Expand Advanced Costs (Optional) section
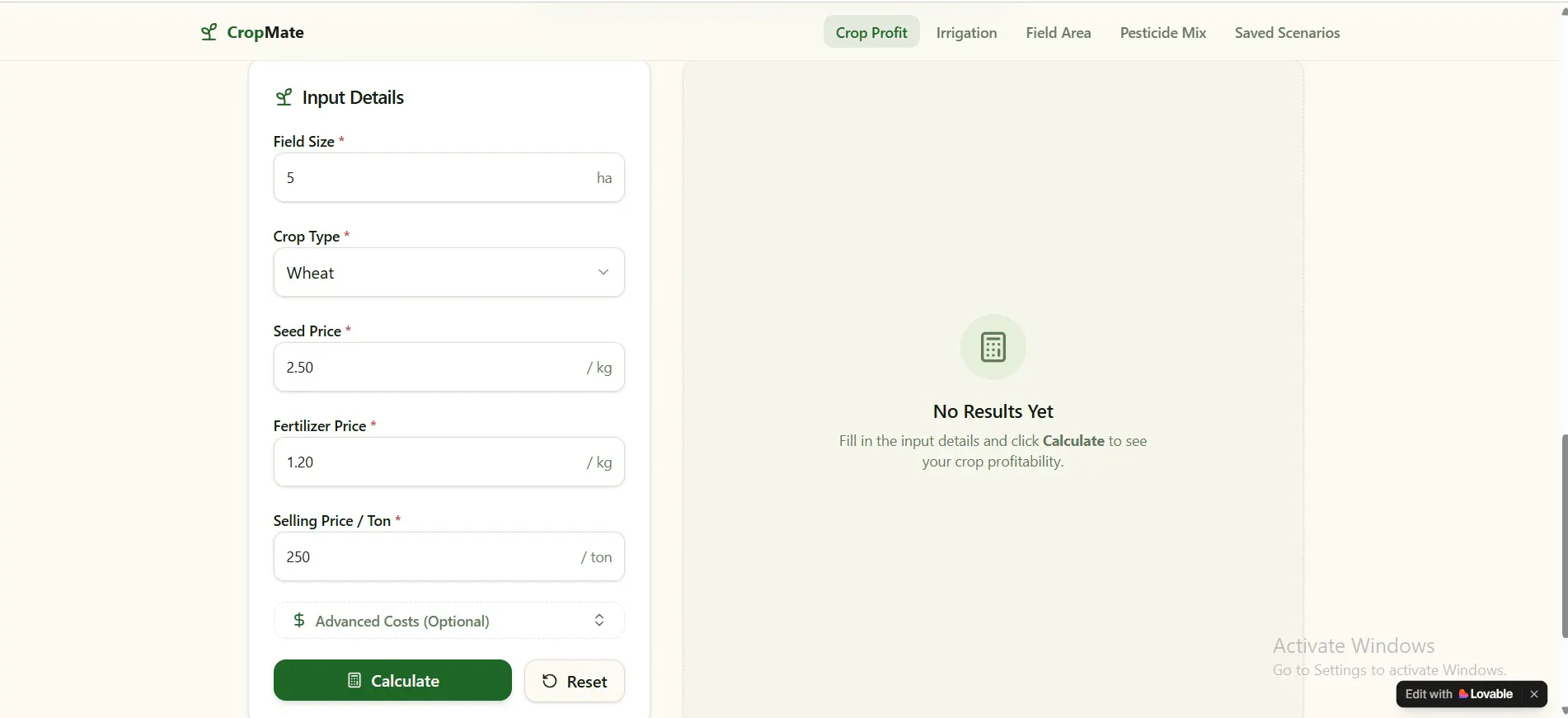The width and height of the screenshot is (1568, 718). tap(448, 621)
